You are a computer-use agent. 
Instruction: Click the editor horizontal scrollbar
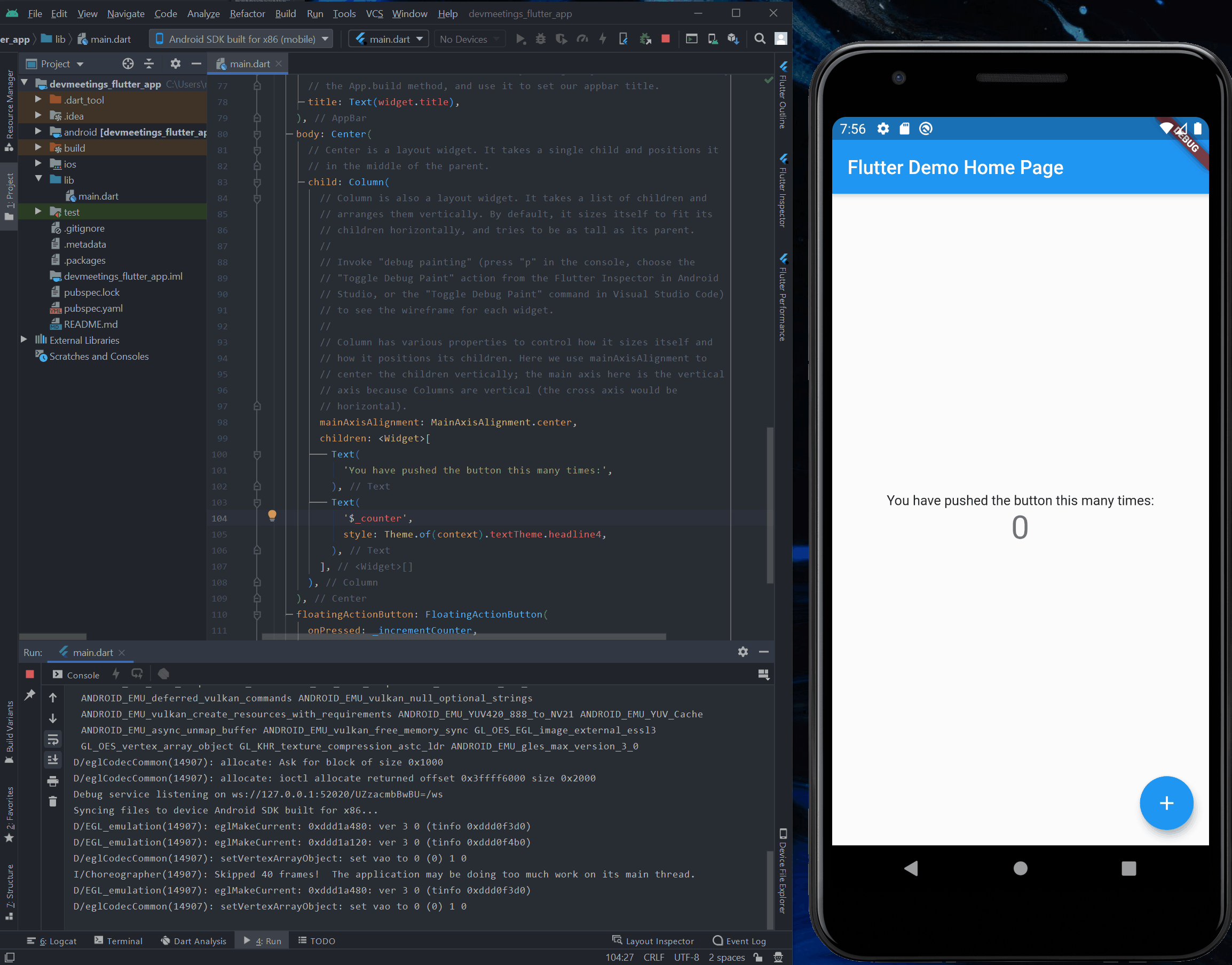463,637
